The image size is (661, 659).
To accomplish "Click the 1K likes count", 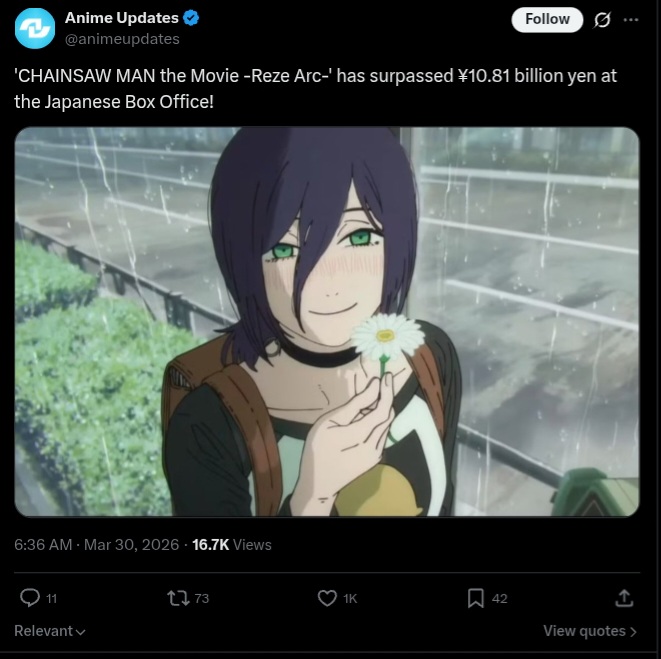I will click(x=350, y=598).
